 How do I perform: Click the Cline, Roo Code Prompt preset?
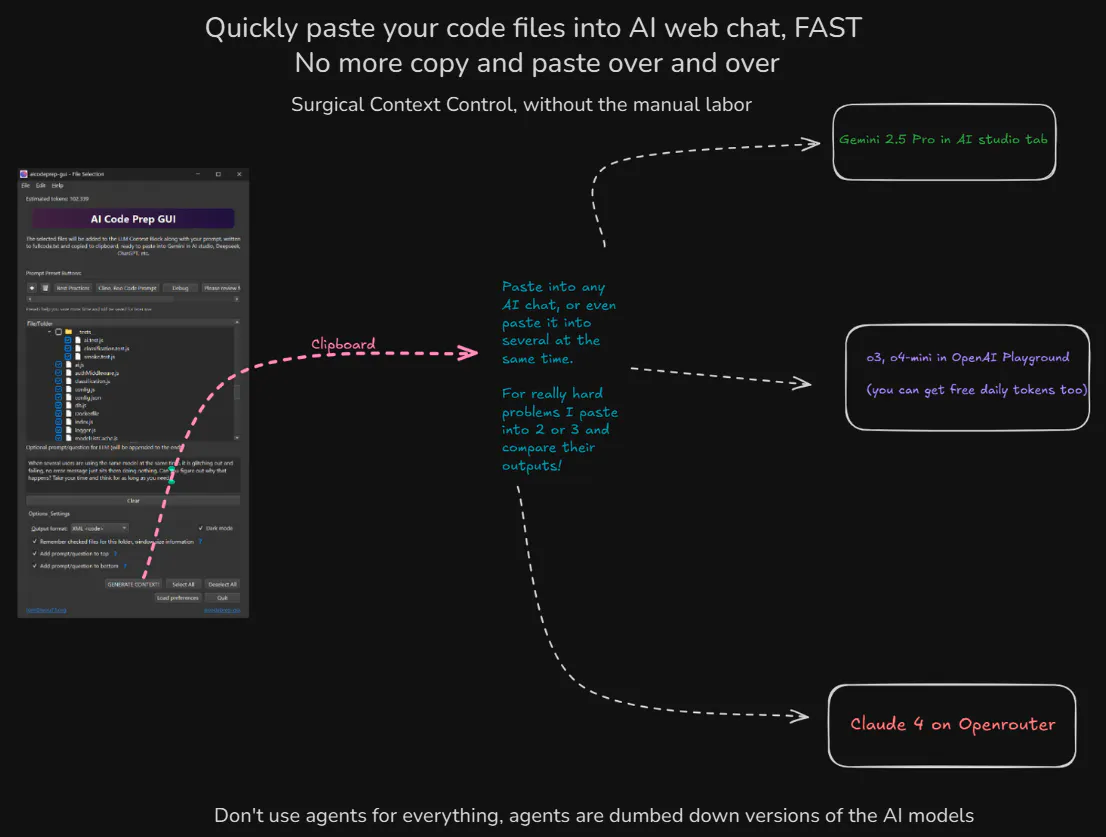[127, 288]
